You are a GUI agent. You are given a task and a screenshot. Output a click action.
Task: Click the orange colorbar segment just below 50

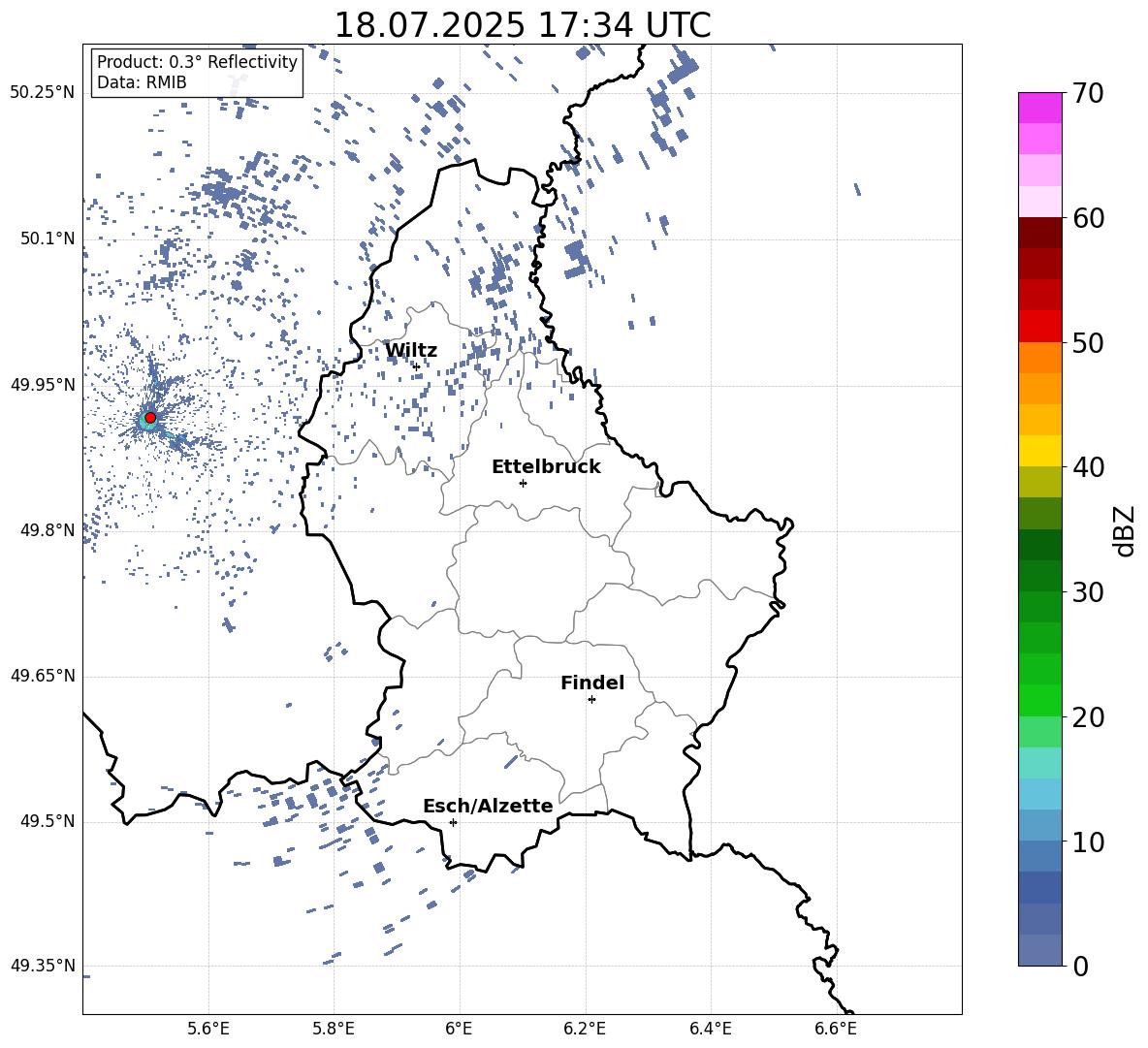click(x=1040, y=358)
